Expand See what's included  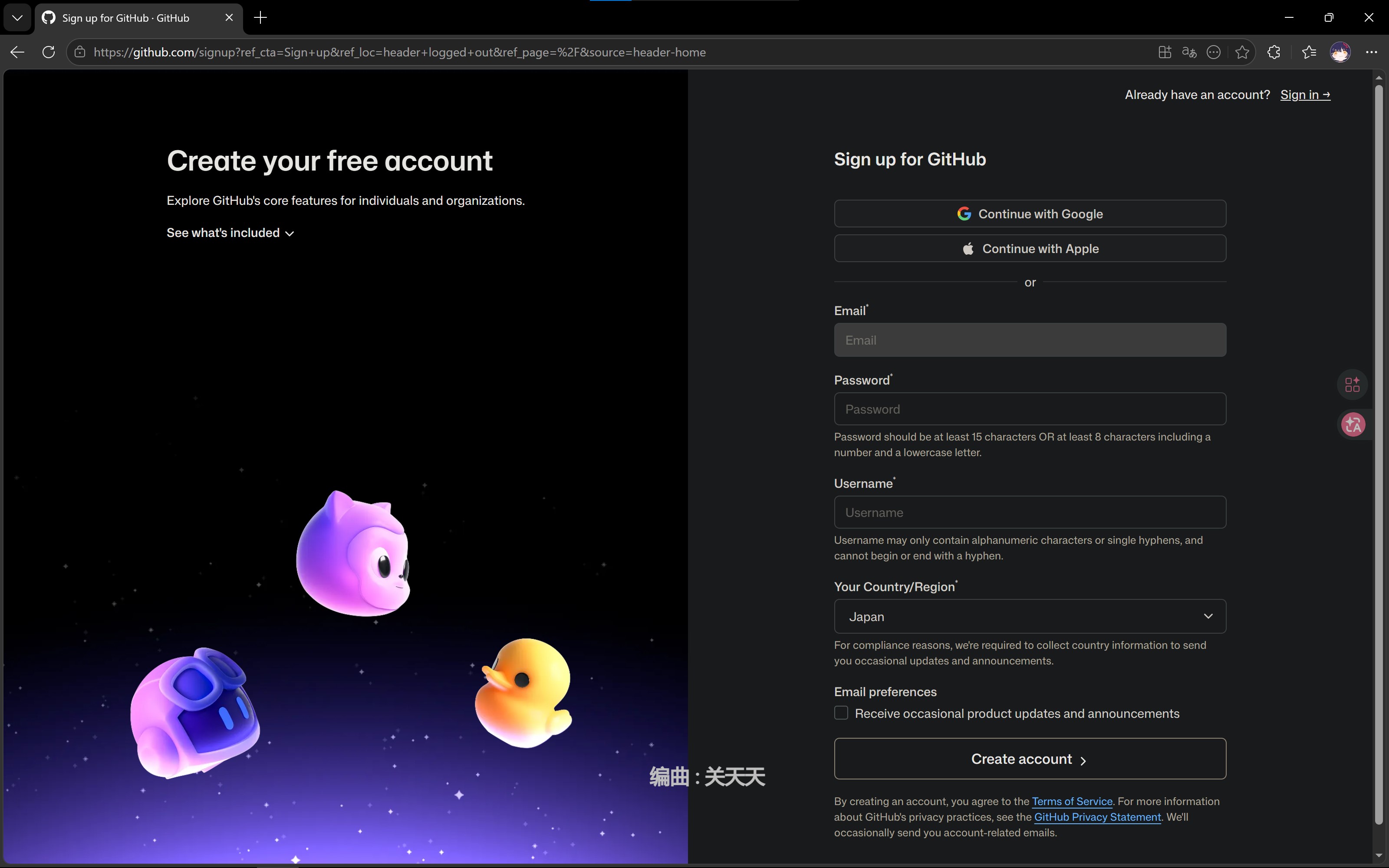(x=230, y=233)
